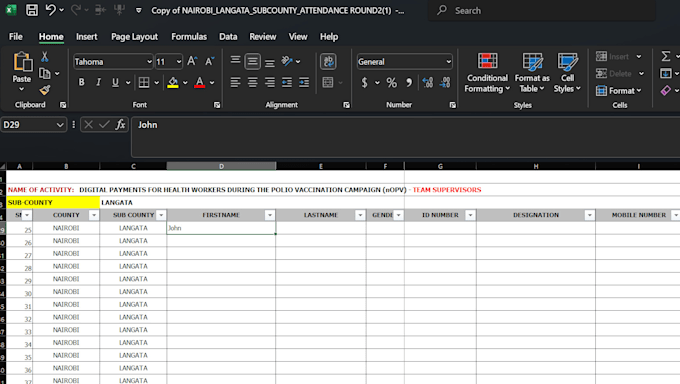
Task: Click Bottom Align icon
Action: (x=269, y=63)
